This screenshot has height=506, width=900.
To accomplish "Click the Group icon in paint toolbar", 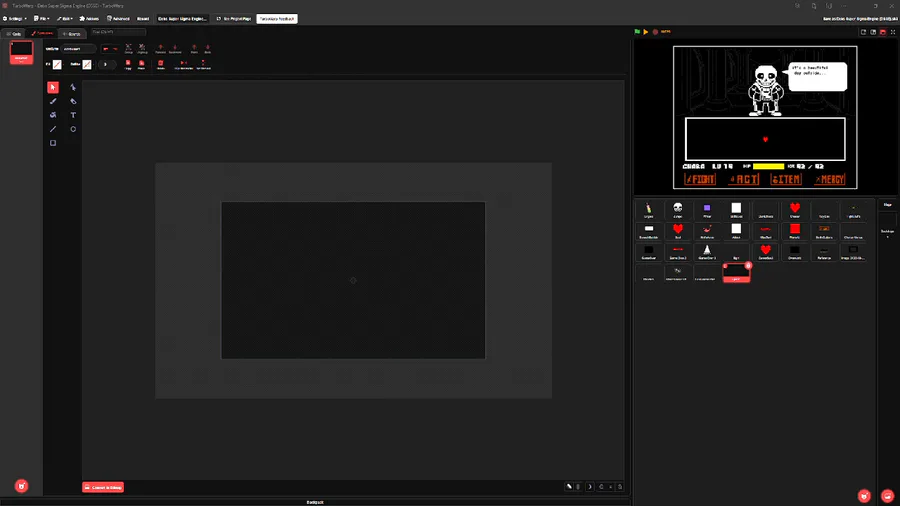I will (x=129, y=49).
